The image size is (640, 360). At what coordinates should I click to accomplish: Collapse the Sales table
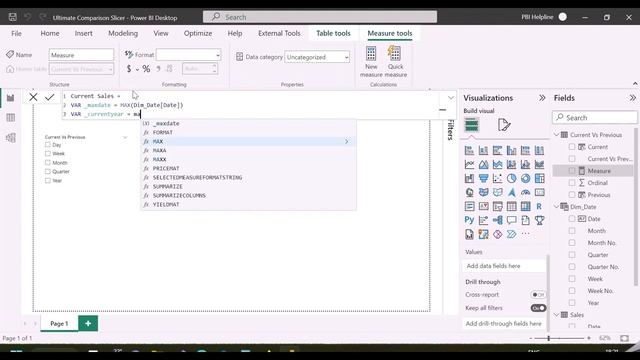tap(556, 315)
